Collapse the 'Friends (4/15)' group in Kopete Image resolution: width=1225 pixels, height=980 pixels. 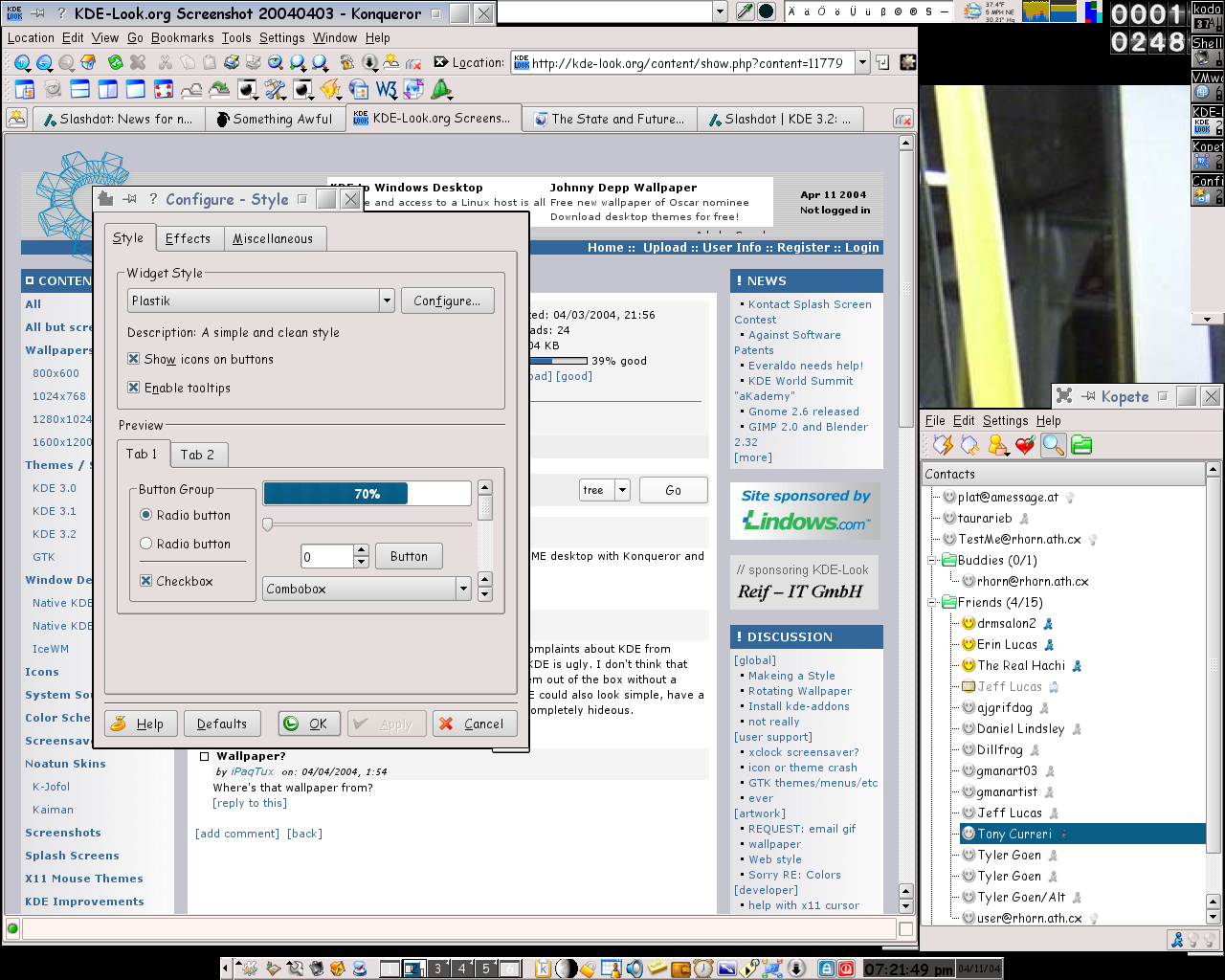931,602
